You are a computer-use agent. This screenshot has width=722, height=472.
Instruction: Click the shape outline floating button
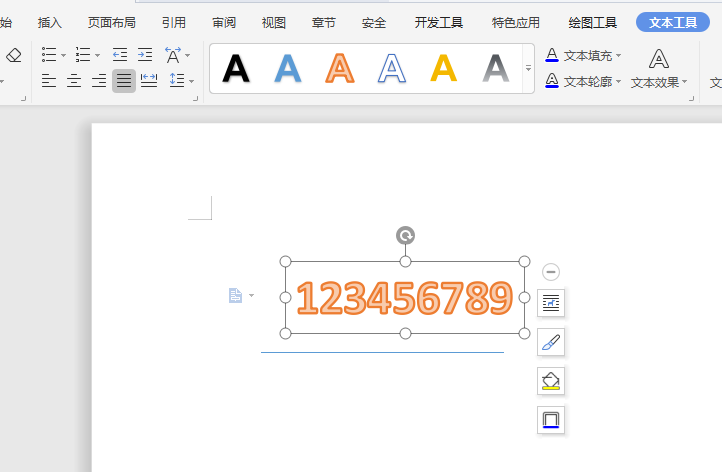pos(551,420)
